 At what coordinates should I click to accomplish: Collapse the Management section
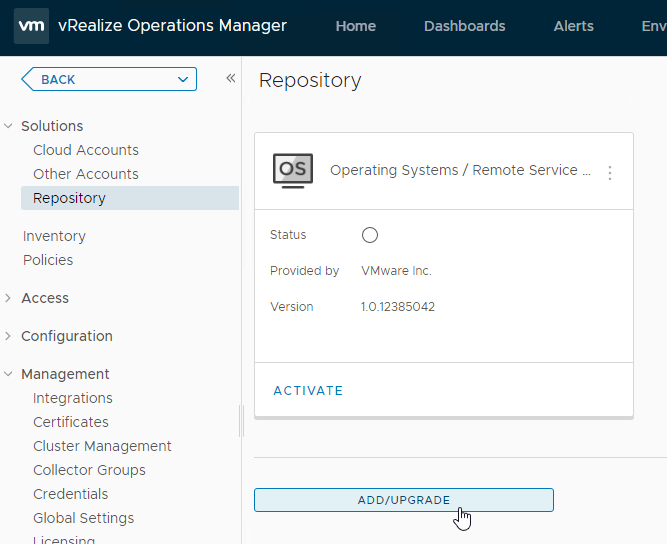coord(8,374)
